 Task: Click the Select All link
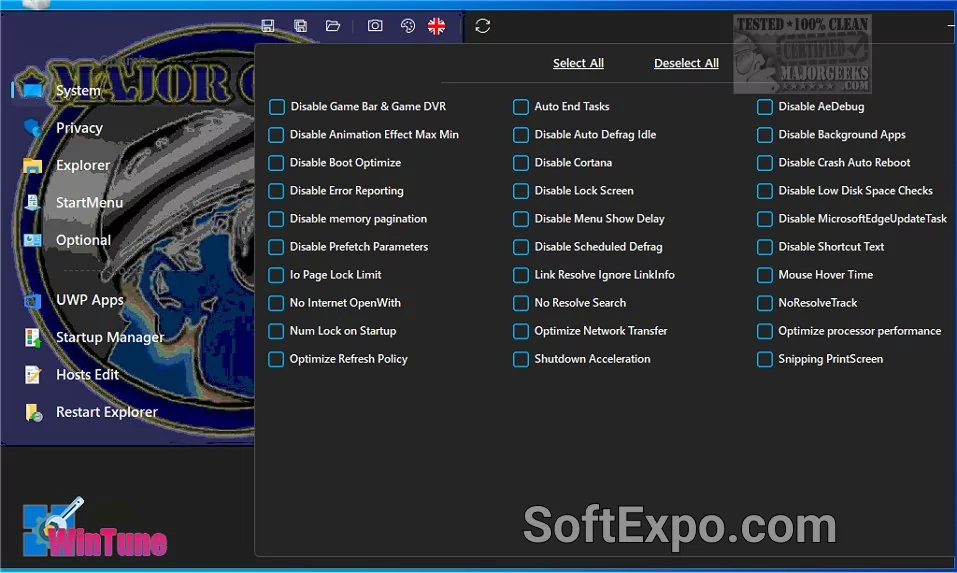click(x=578, y=63)
